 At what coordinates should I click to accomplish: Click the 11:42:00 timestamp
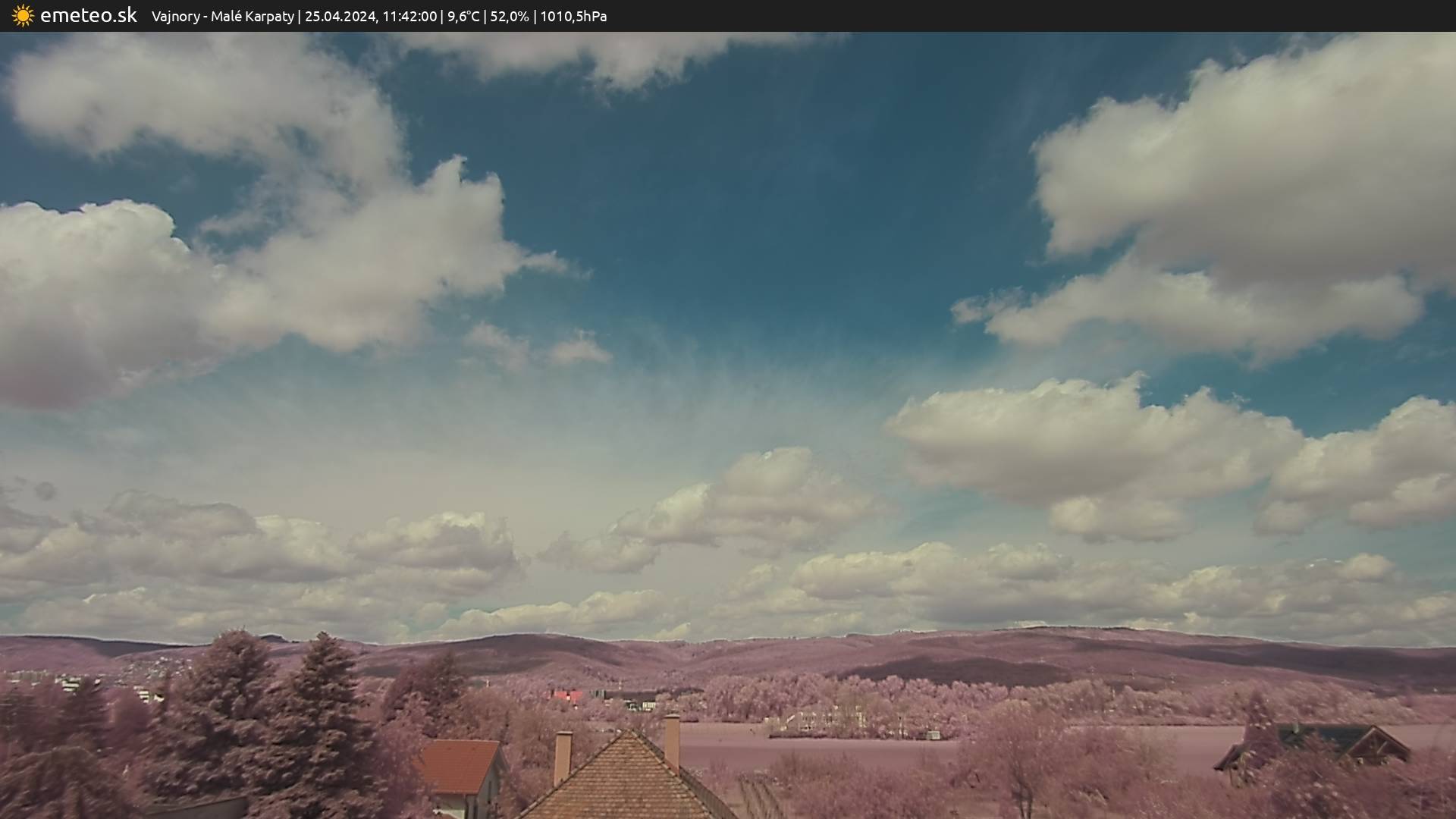pyautogui.click(x=409, y=17)
